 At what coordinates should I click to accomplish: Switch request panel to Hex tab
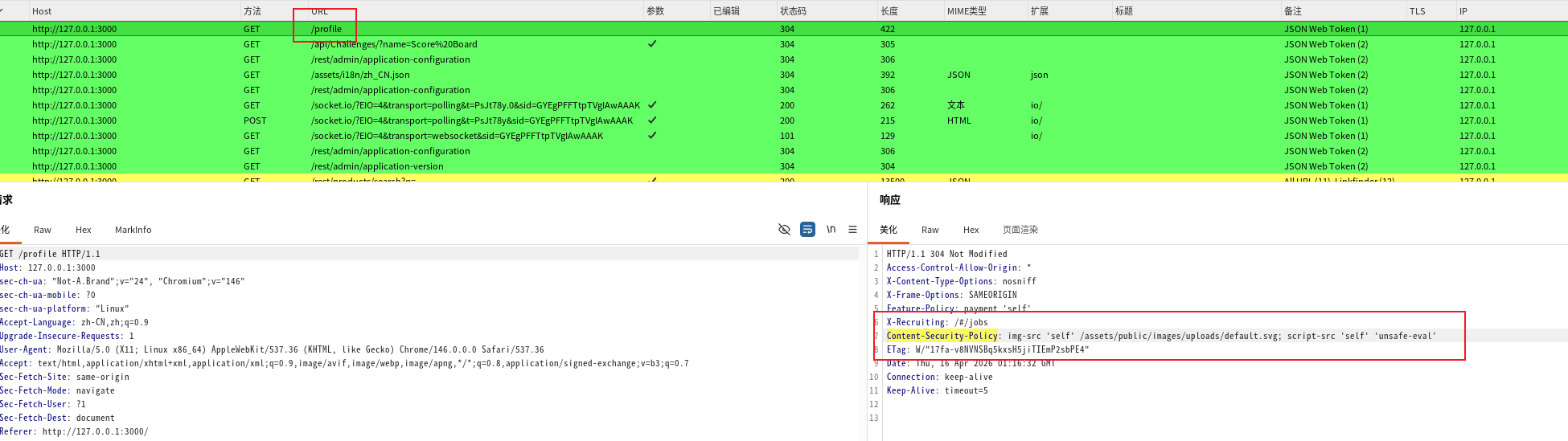(84, 230)
